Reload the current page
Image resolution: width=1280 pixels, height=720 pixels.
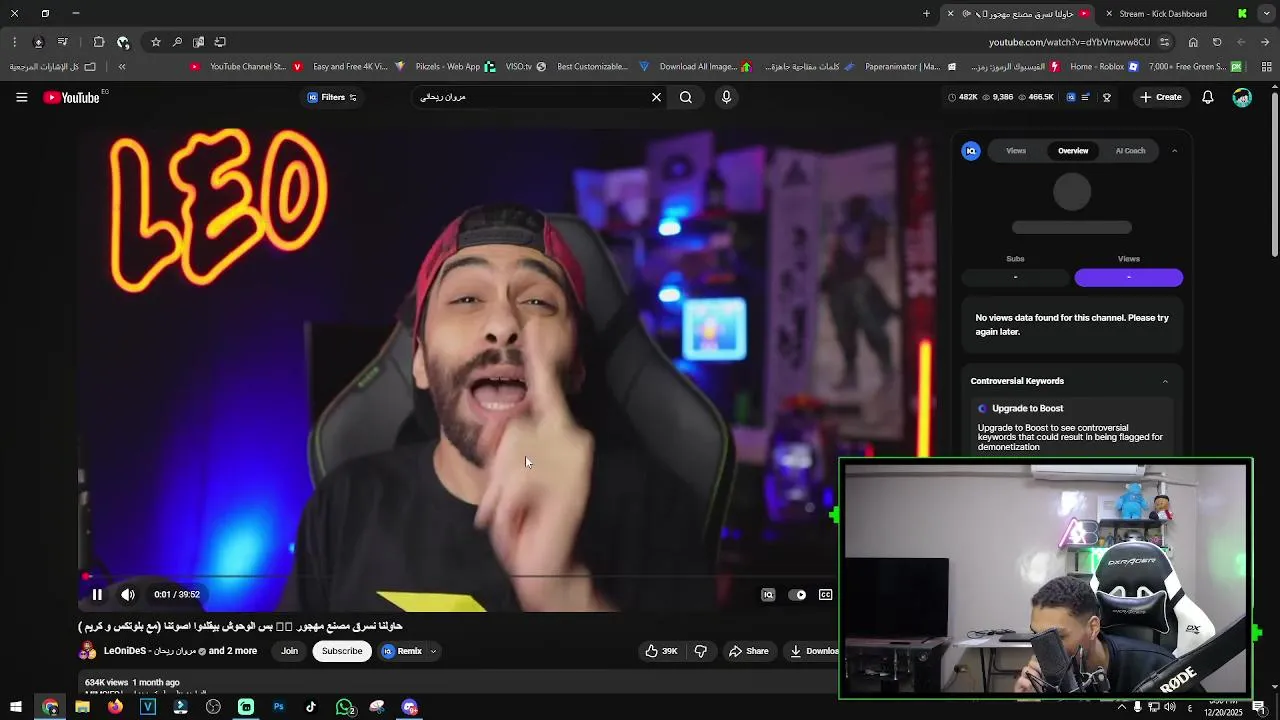(x=1217, y=42)
